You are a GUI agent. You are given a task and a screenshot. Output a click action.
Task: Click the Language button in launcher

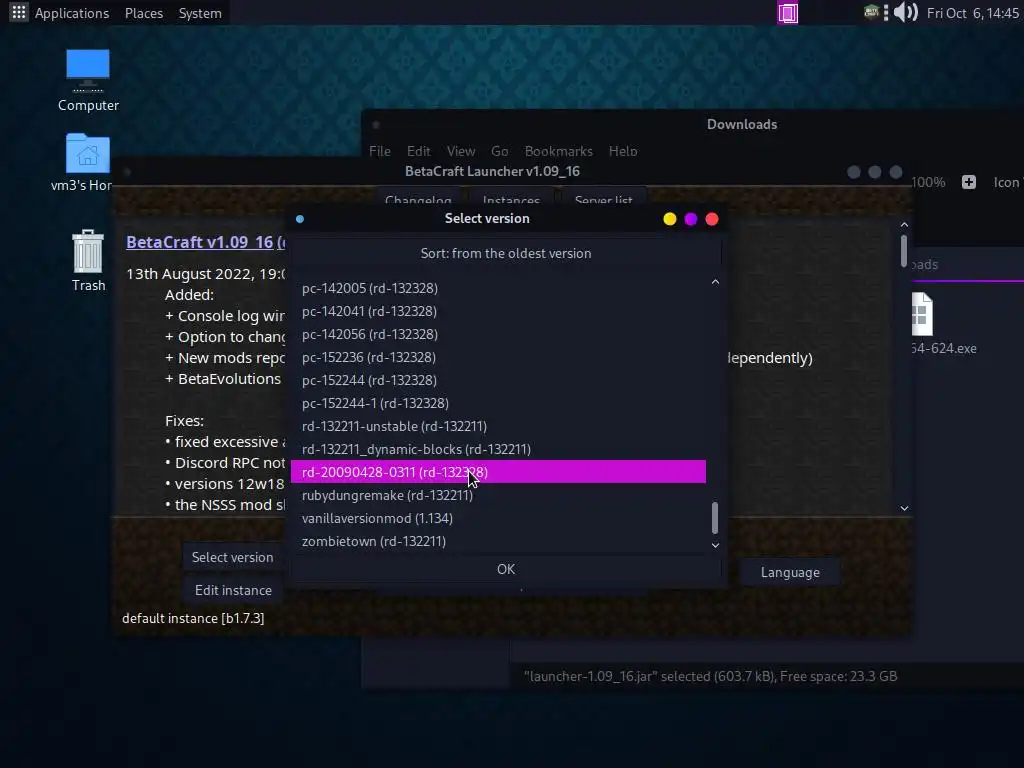(x=790, y=573)
